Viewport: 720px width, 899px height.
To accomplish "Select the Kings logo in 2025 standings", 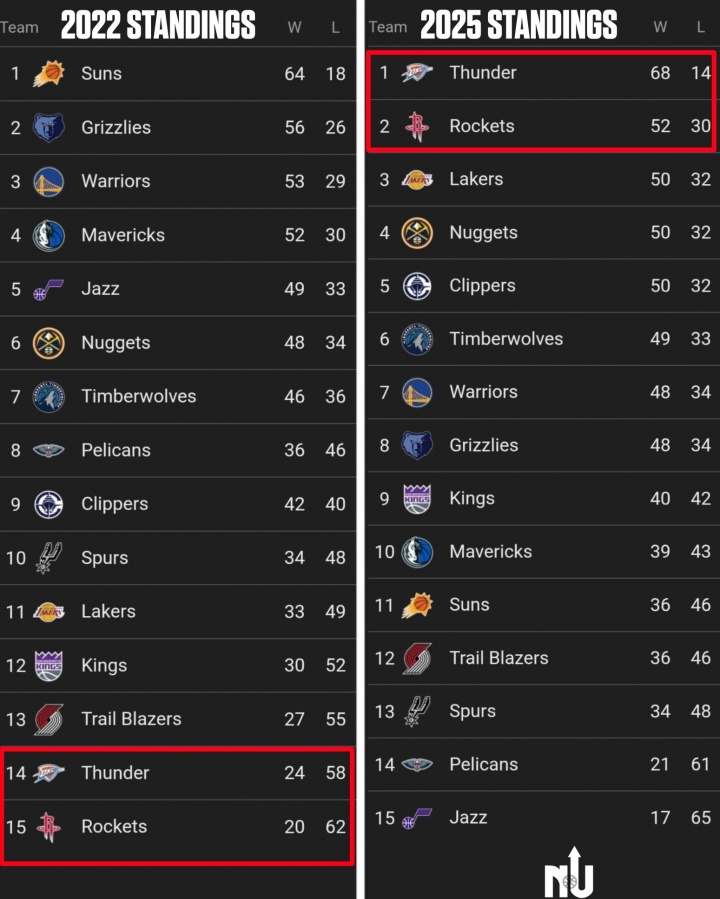I will (417, 499).
